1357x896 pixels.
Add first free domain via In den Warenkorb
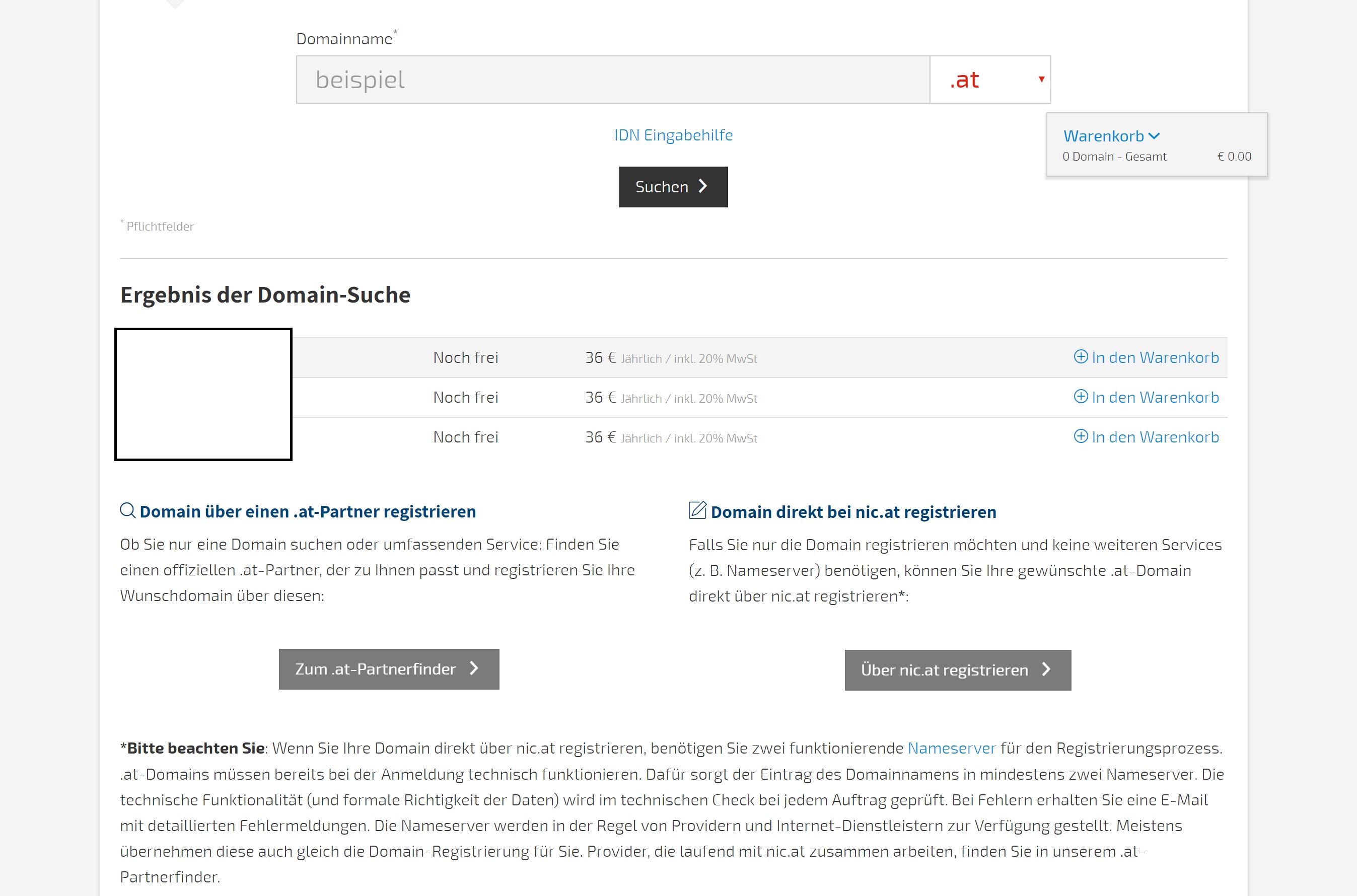click(x=1155, y=357)
